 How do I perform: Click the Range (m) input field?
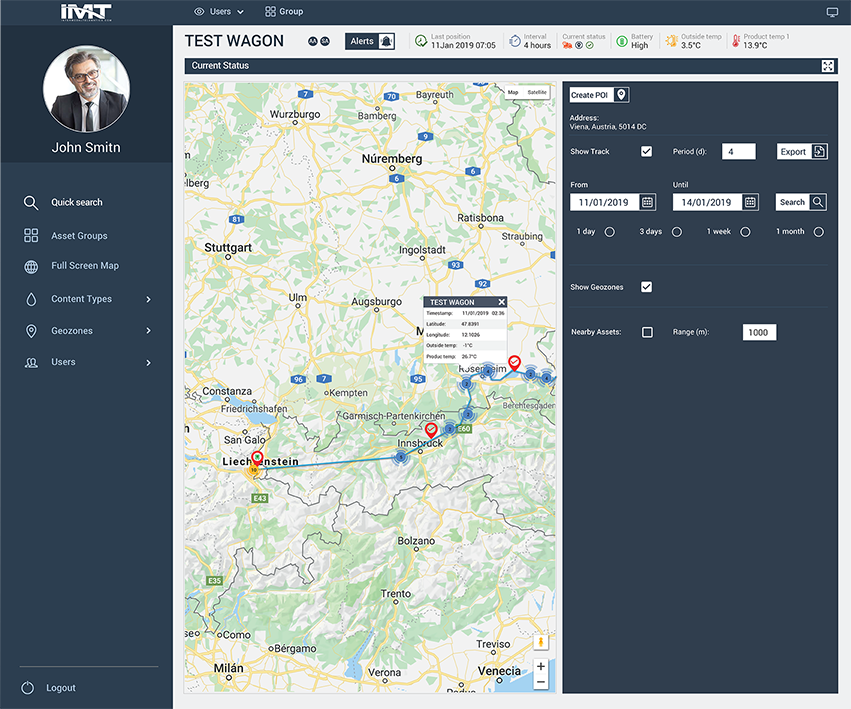pos(759,332)
